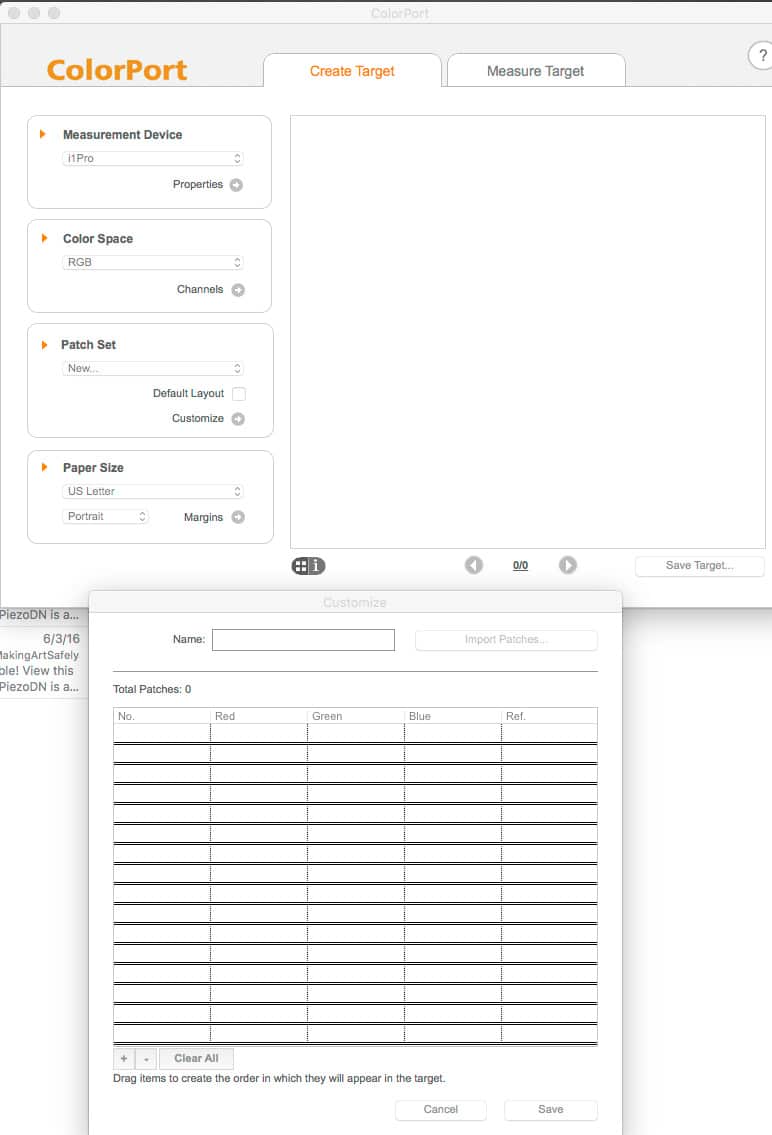Click the Green column header
The height and width of the screenshot is (1135, 772).
pos(355,716)
